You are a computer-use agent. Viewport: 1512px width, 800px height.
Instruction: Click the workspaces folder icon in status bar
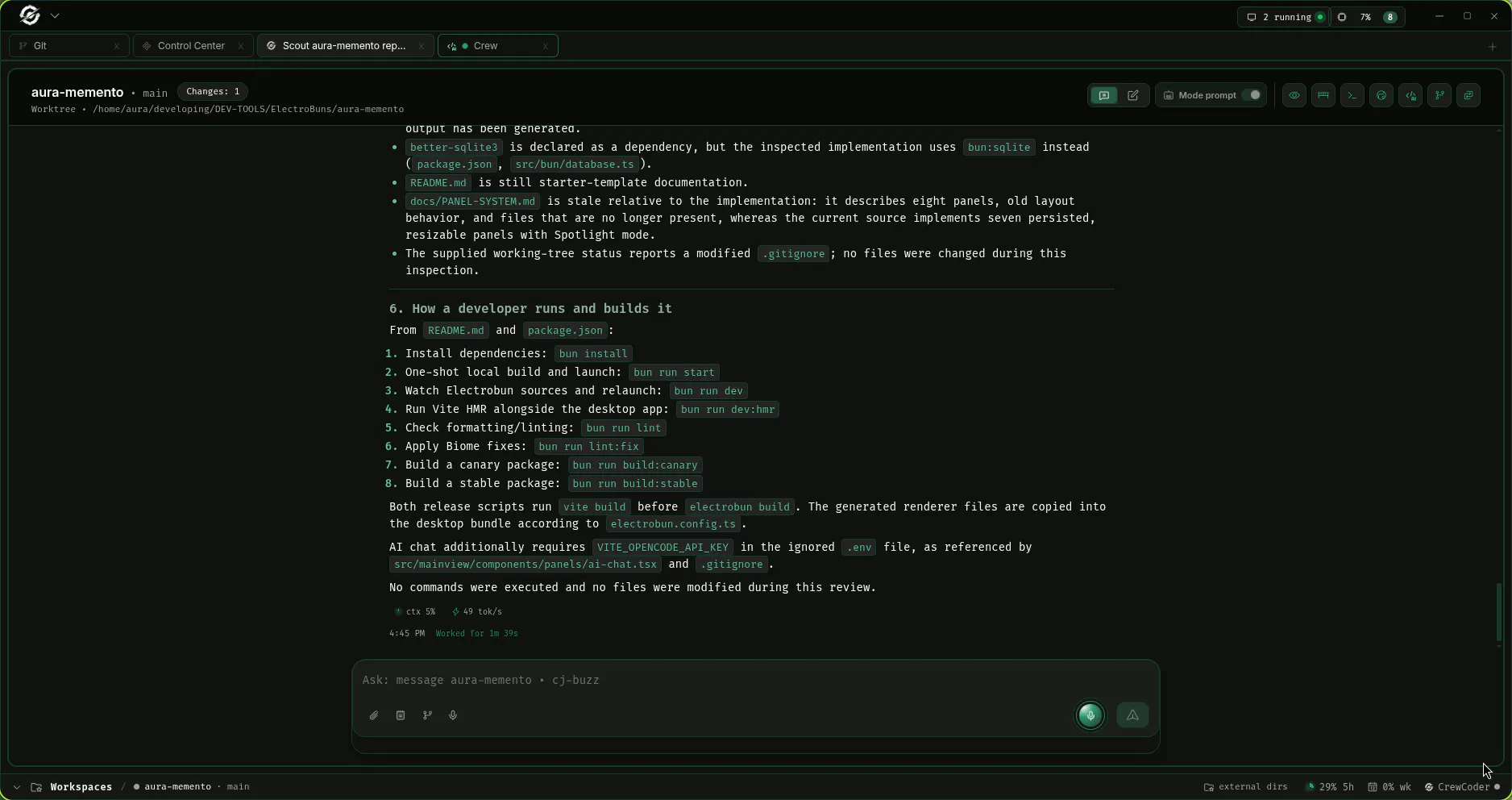[x=36, y=787]
